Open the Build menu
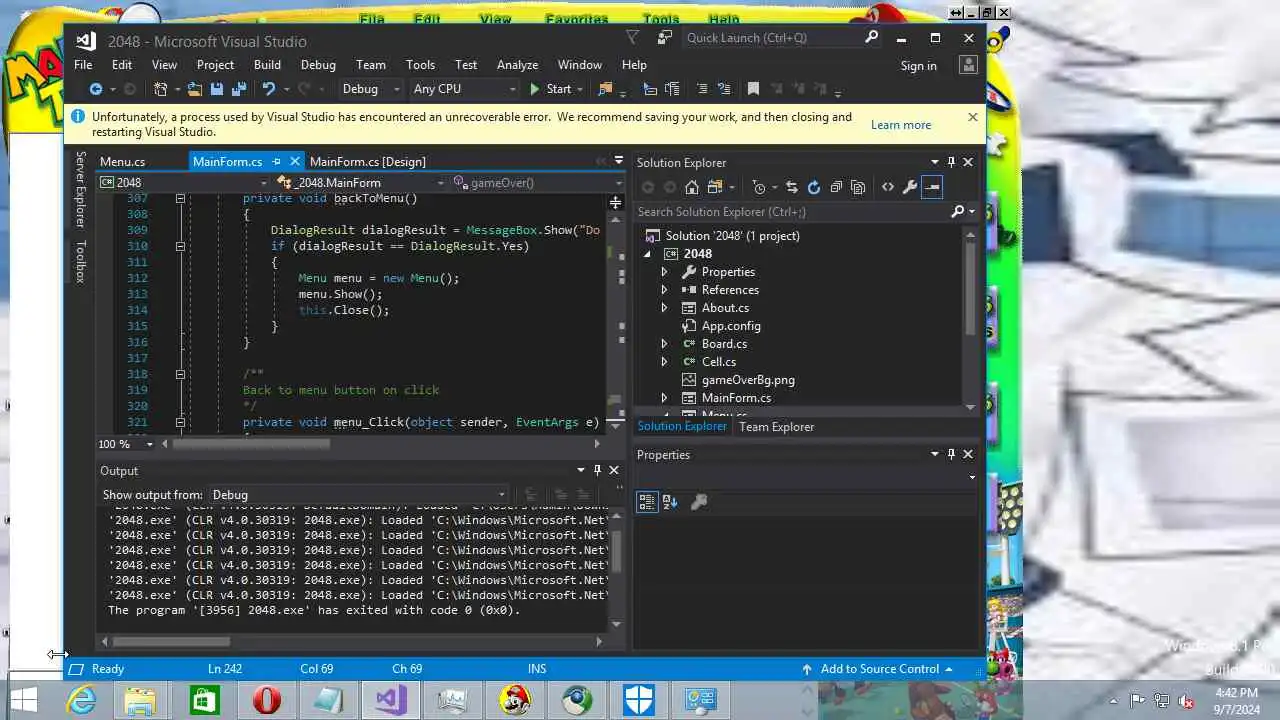 click(x=267, y=65)
